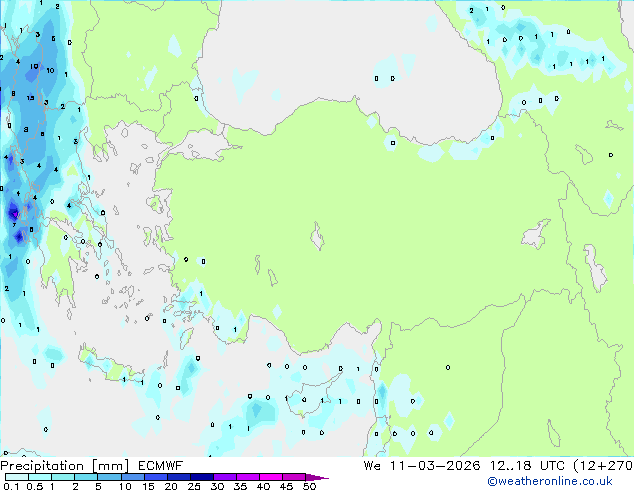Click the "We" weekday label
The height and width of the screenshot is (490, 634).
(372, 466)
